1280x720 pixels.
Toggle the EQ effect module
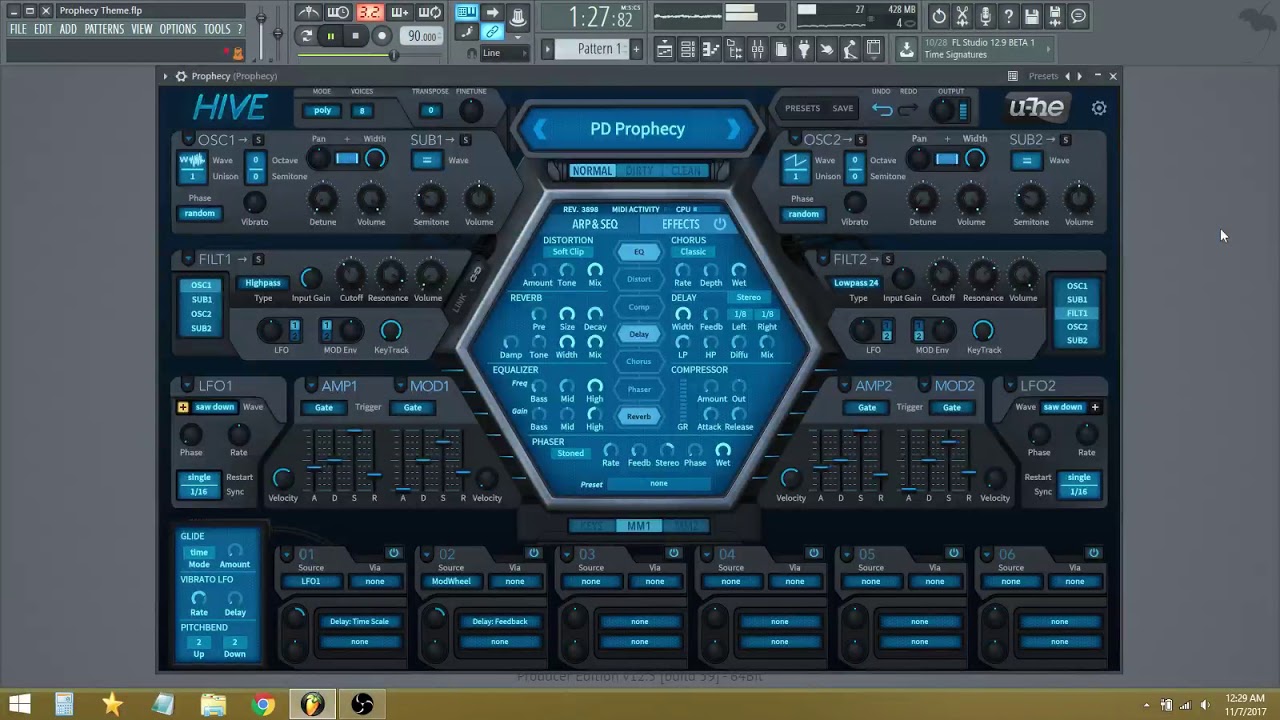pos(639,252)
